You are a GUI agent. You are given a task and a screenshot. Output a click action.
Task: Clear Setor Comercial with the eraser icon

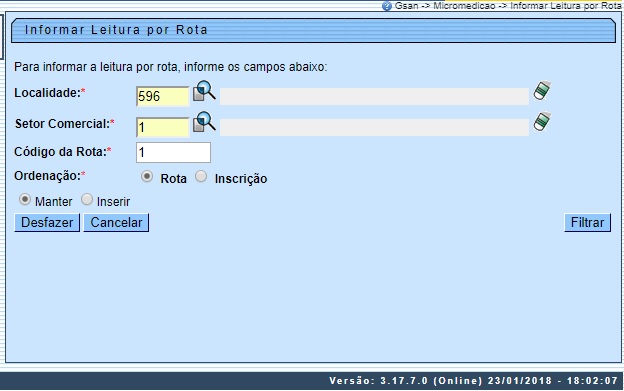point(542,121)
